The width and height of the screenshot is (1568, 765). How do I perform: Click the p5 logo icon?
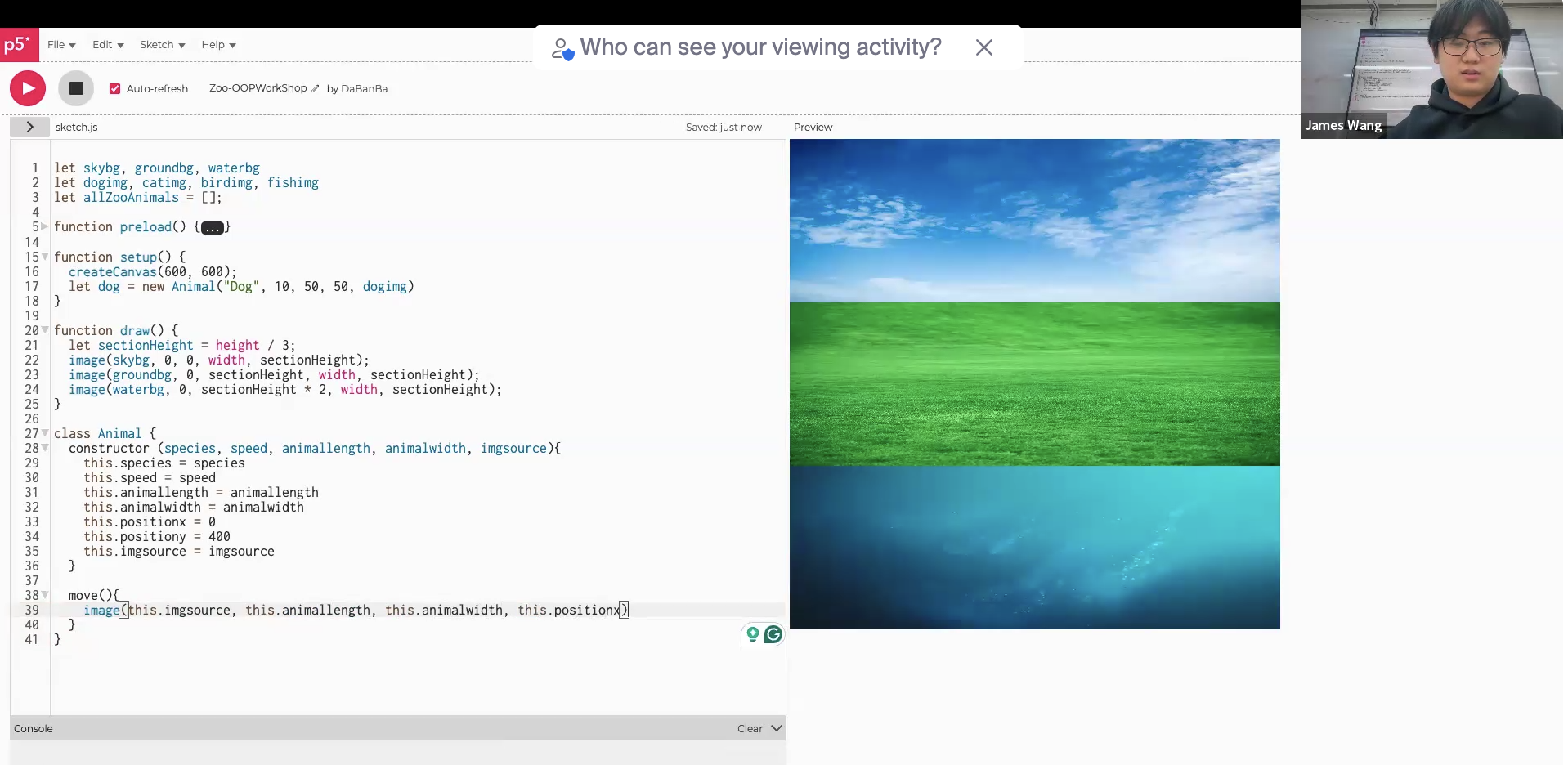[x=19, y=45]
